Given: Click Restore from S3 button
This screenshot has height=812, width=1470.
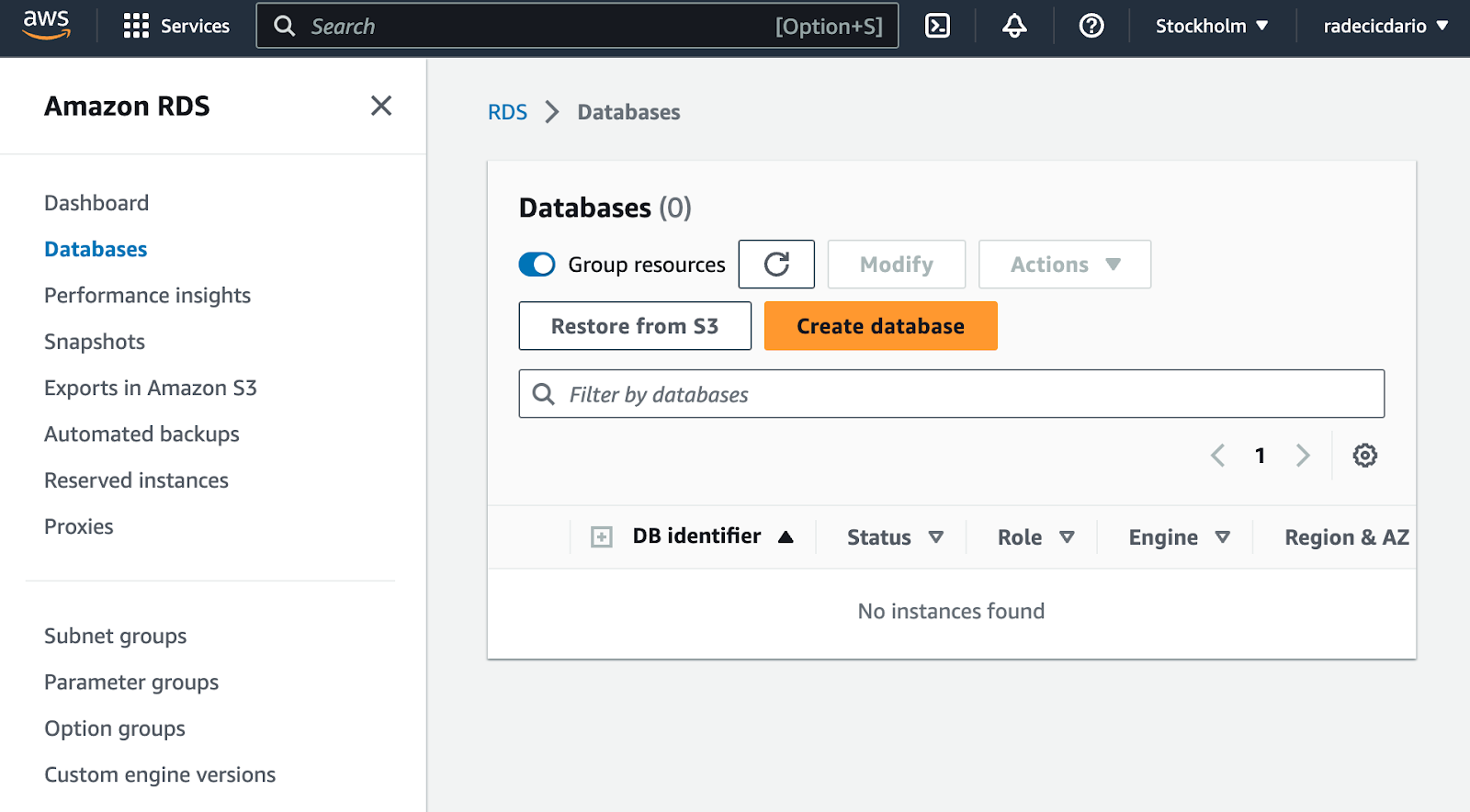Looking at the screenshot, I should (635, 326).
